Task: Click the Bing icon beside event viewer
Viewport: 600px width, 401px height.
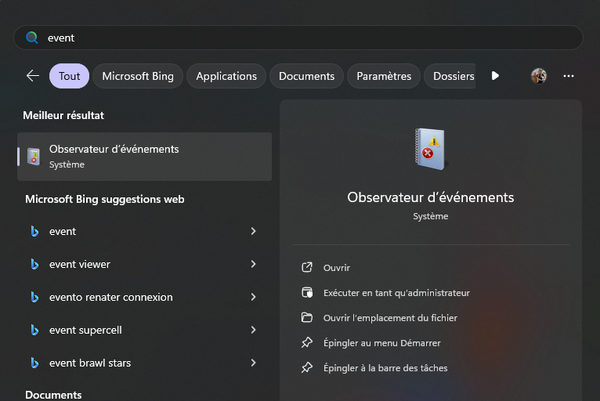Action: point(34,264)
